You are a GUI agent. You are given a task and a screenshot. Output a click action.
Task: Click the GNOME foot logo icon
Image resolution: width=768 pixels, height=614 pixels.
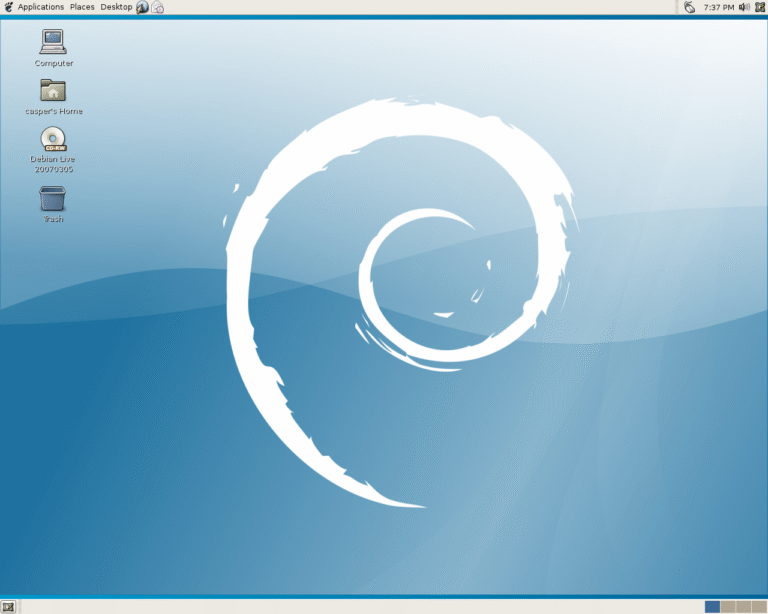[x=9, y=7]
